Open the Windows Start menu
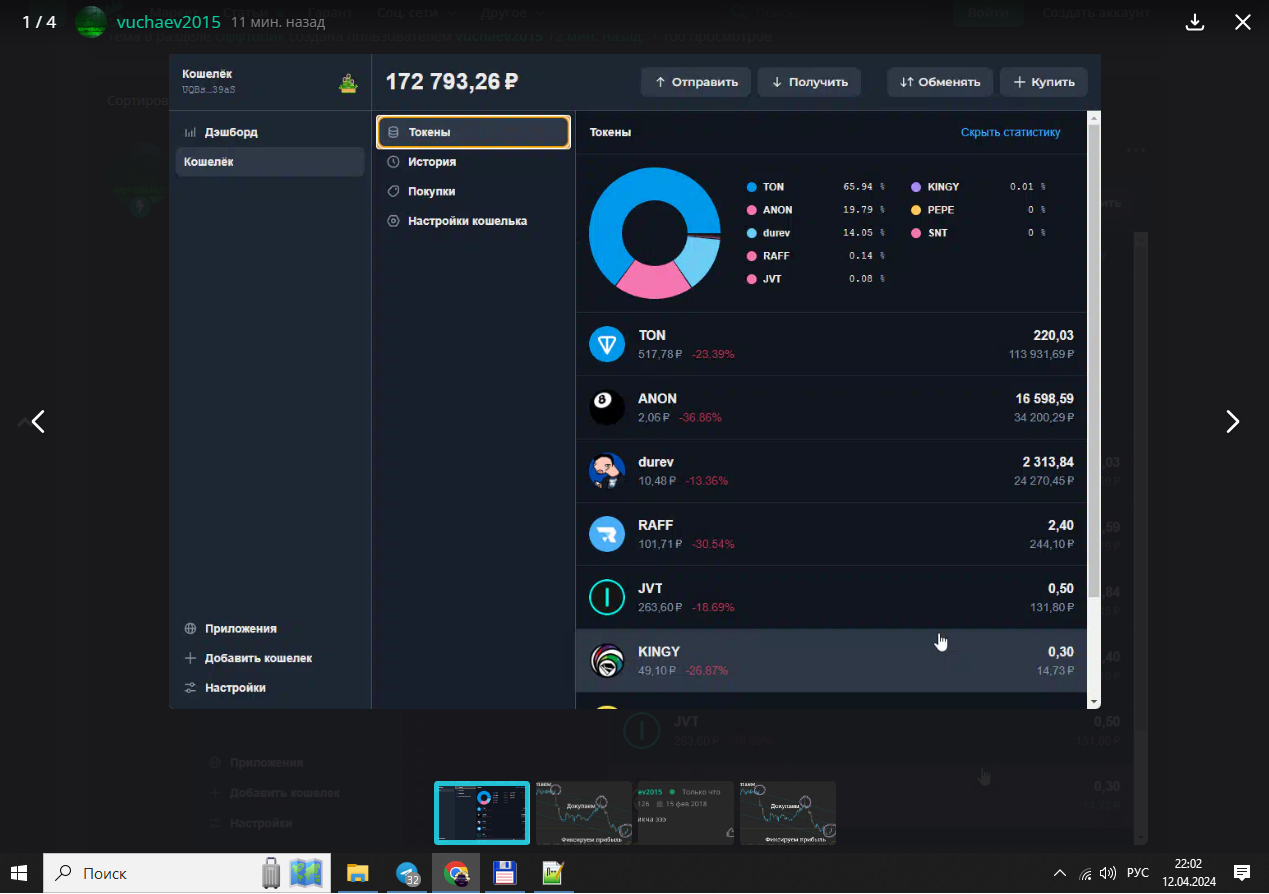Viewport: 1269px width, 894px height. click(21, 873)
